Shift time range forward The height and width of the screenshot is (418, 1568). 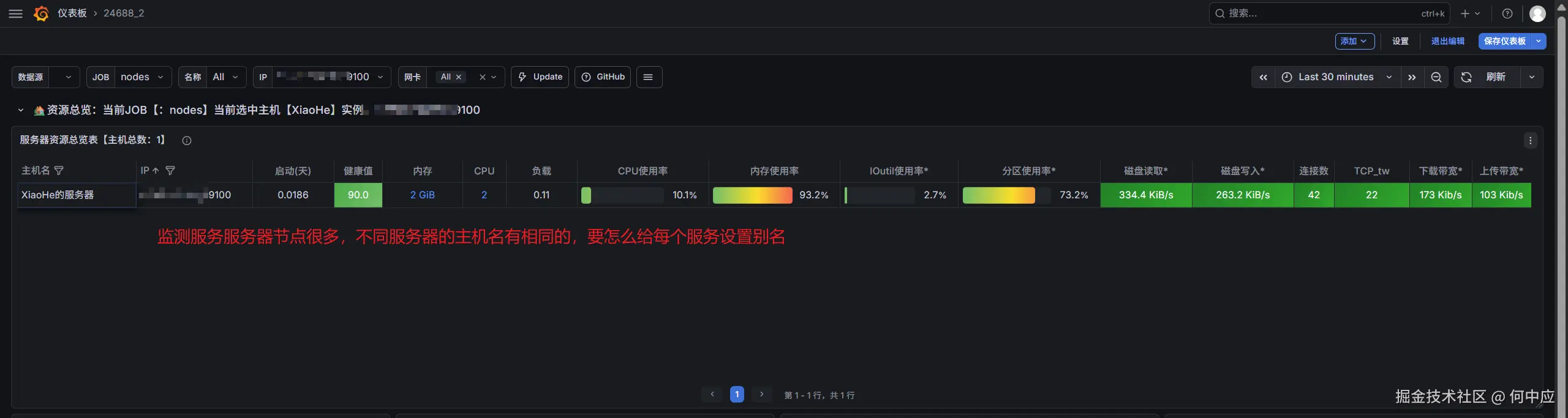pos(1412,77)
